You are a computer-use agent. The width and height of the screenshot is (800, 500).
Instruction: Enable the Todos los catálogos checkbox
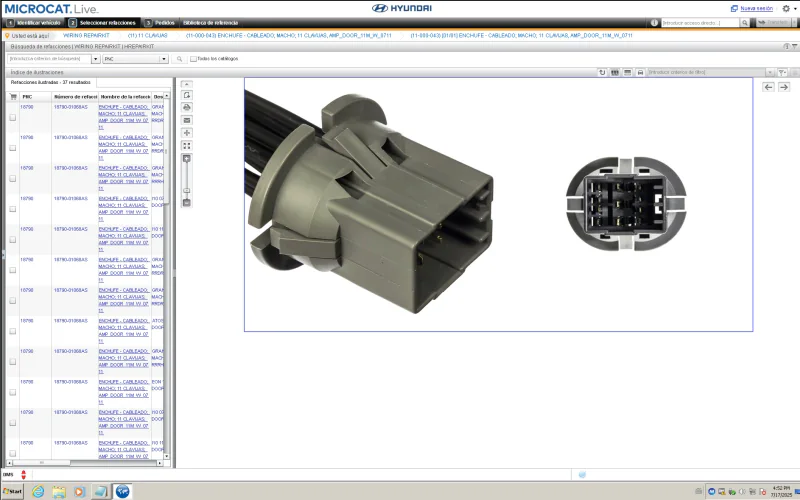coord(193,59)
